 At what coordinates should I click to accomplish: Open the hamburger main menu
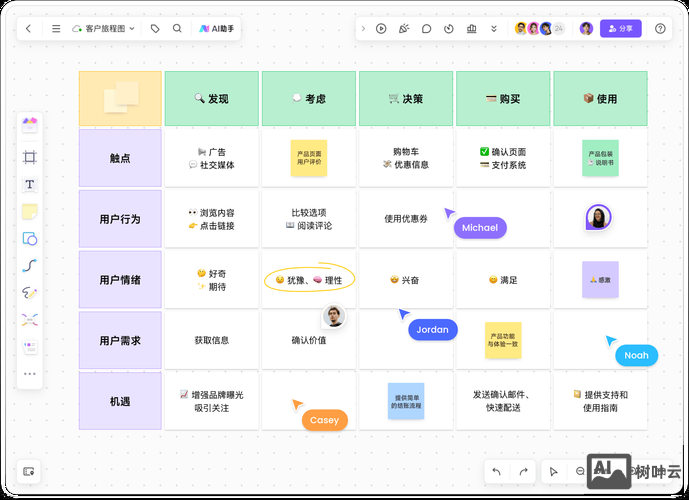pyautogui.click(x=56, y=29)
